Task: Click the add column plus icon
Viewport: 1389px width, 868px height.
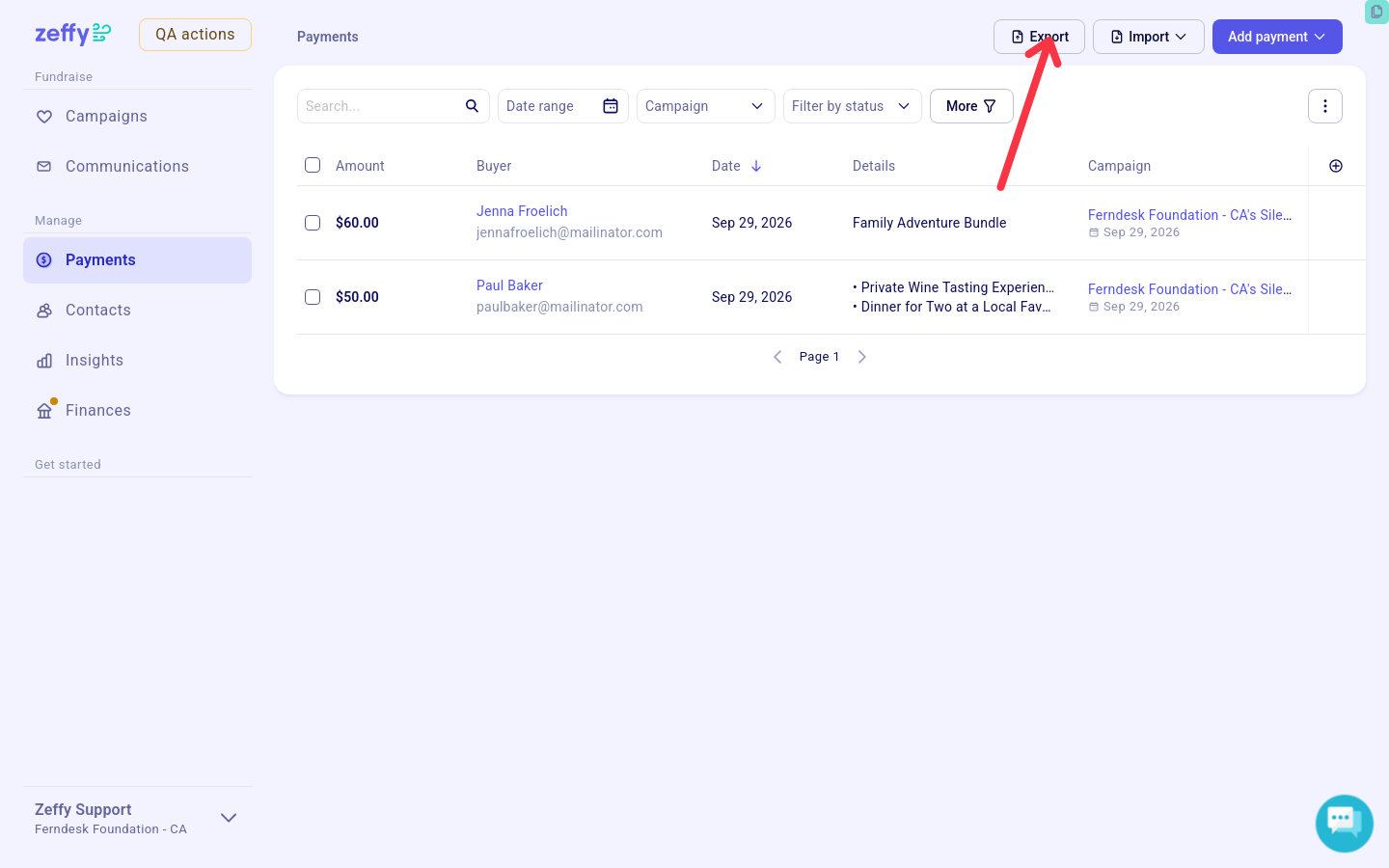Action: coord(1336,166)
